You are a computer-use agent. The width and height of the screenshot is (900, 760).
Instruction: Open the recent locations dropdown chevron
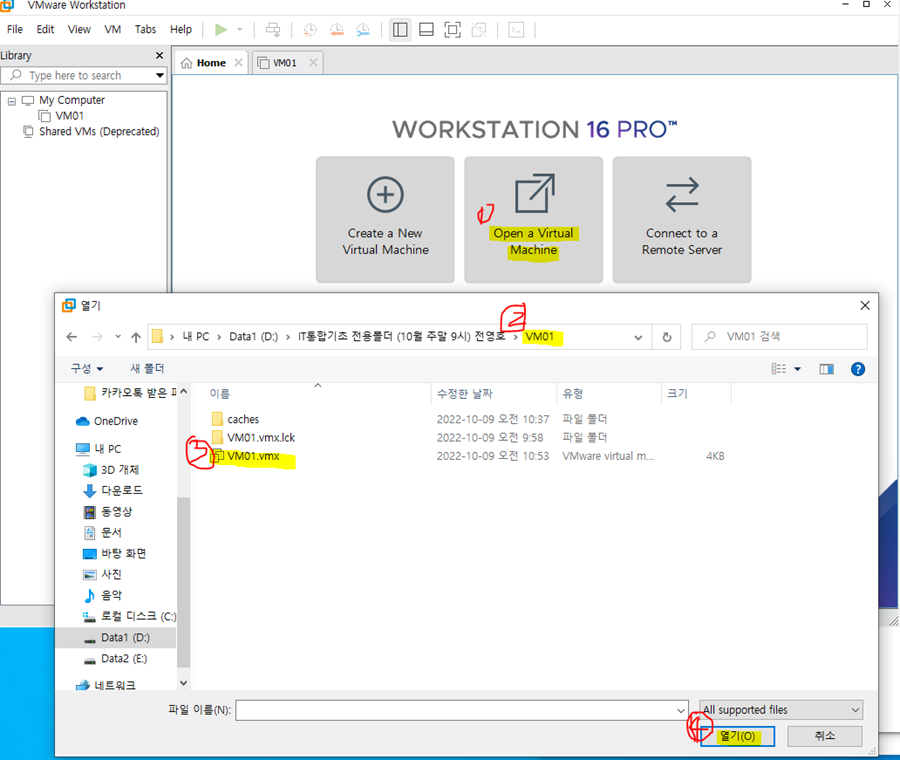pos(118,337)
